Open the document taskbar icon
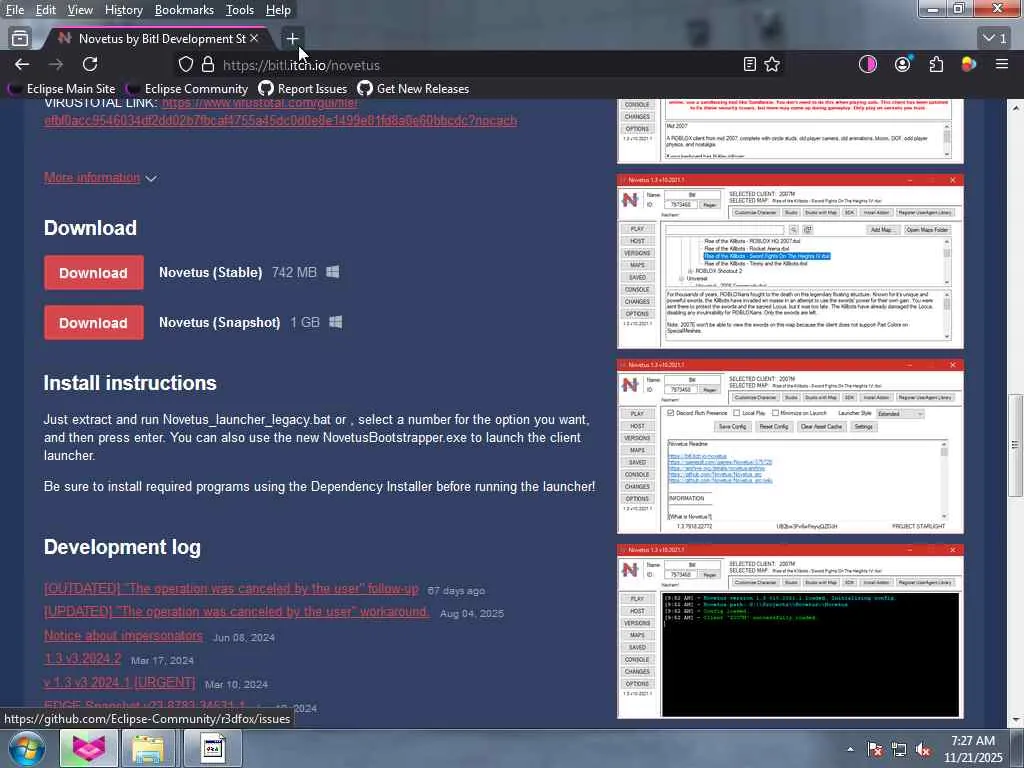Viewport: 1024px width, 768px height. point(213,748)
